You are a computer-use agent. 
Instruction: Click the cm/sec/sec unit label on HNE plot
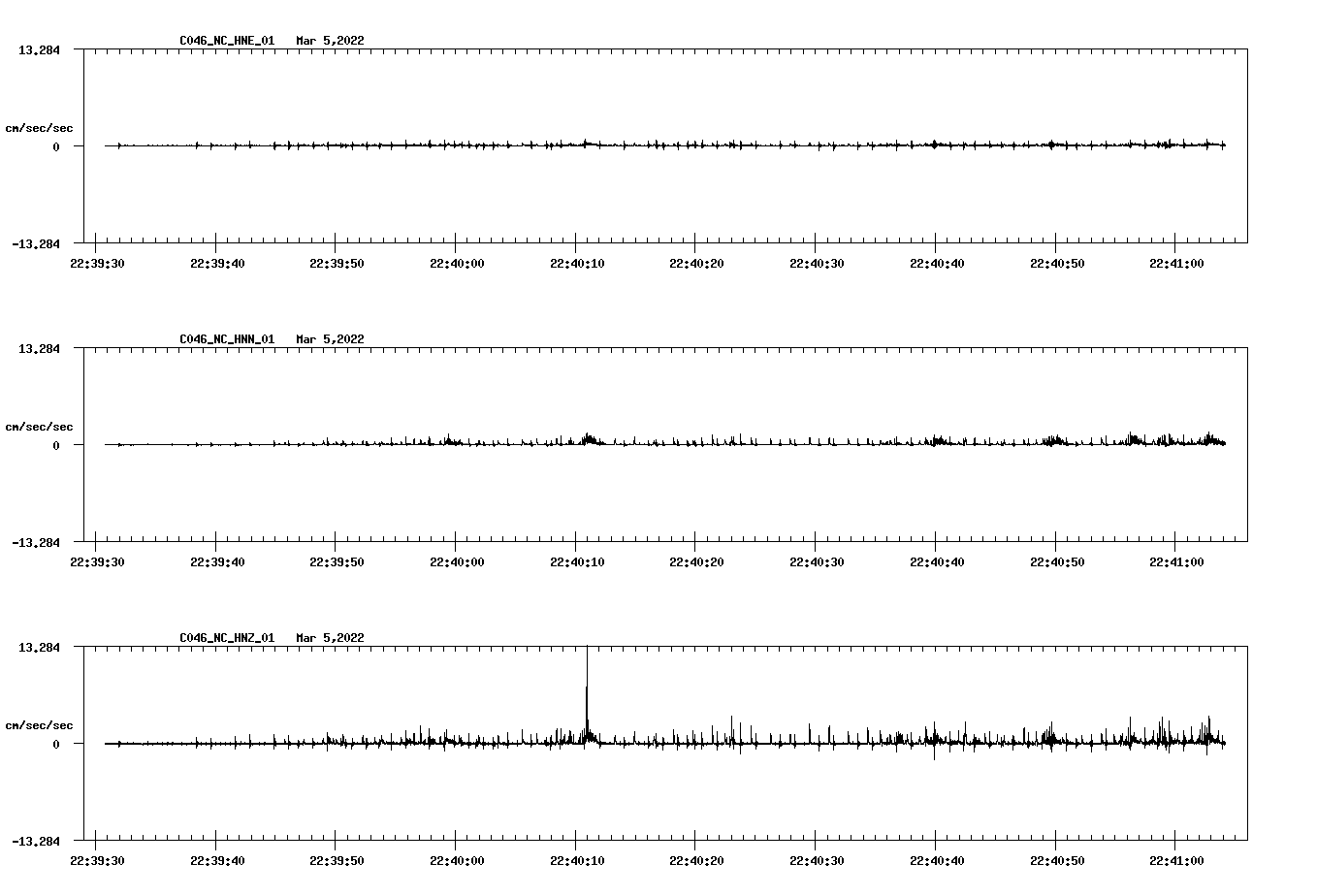pos(40,128)
